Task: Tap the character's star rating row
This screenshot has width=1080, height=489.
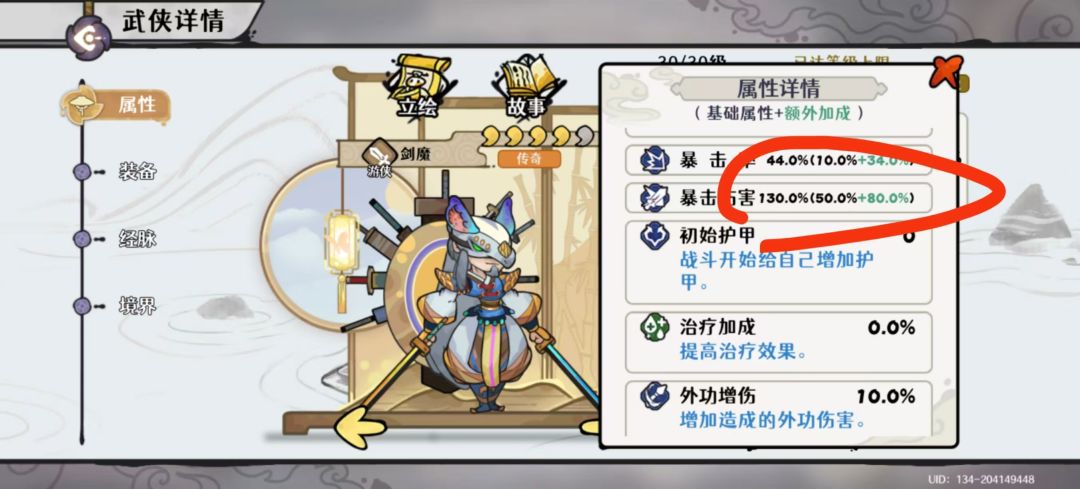Action: pos(539,134)
